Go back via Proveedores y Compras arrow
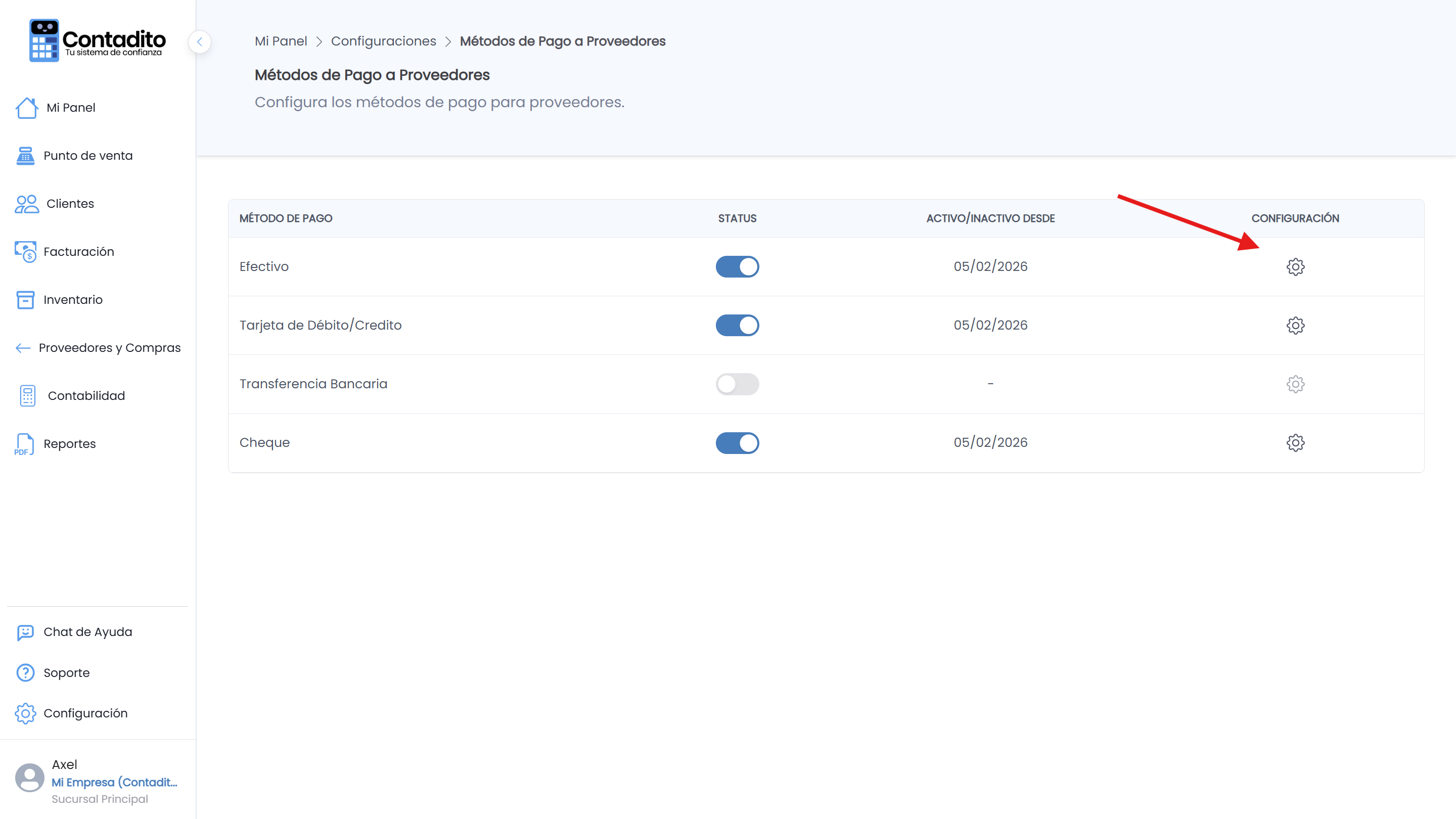 pyautogui.click(x=23, y=348)
